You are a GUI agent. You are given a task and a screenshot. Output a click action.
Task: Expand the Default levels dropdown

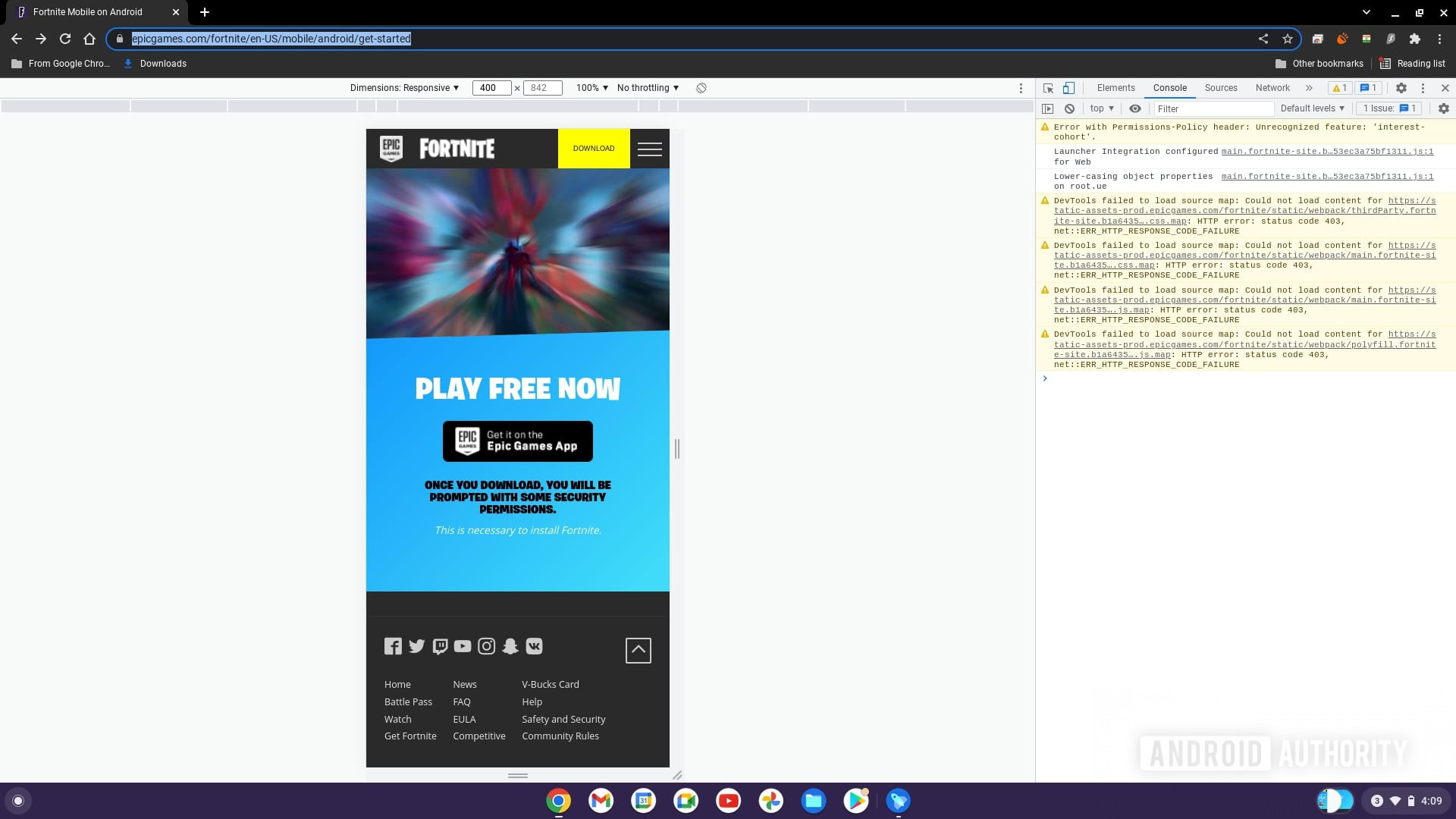[x=1312, y=108]
